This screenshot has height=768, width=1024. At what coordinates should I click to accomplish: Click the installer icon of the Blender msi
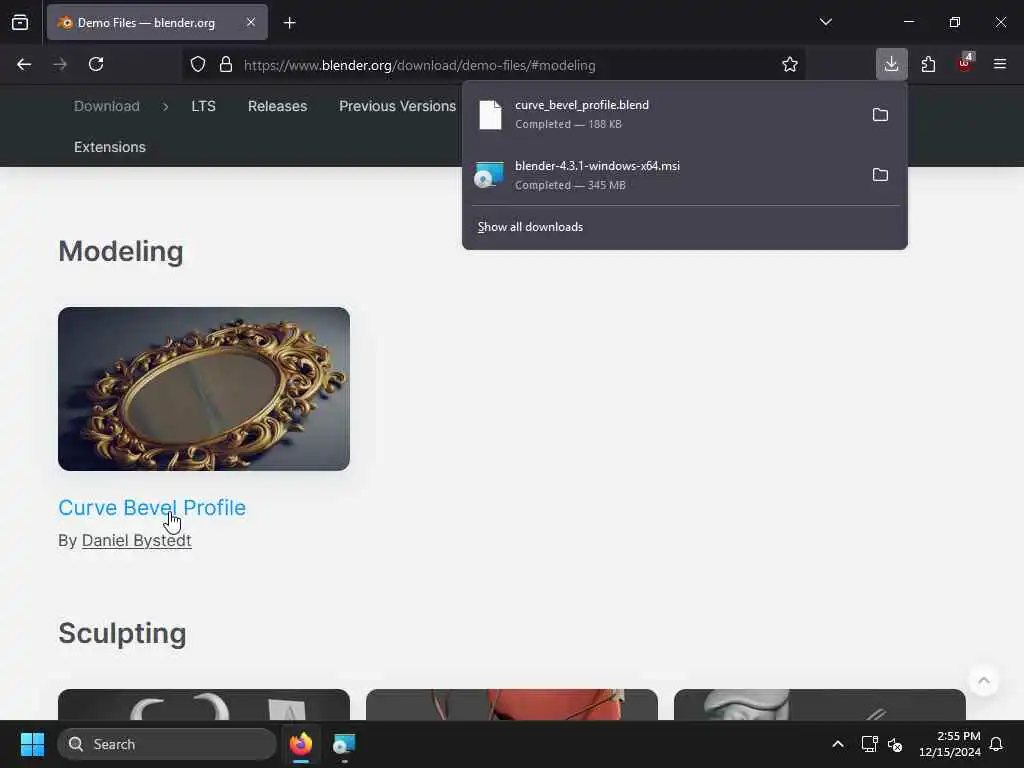click(x=489, y=174)
